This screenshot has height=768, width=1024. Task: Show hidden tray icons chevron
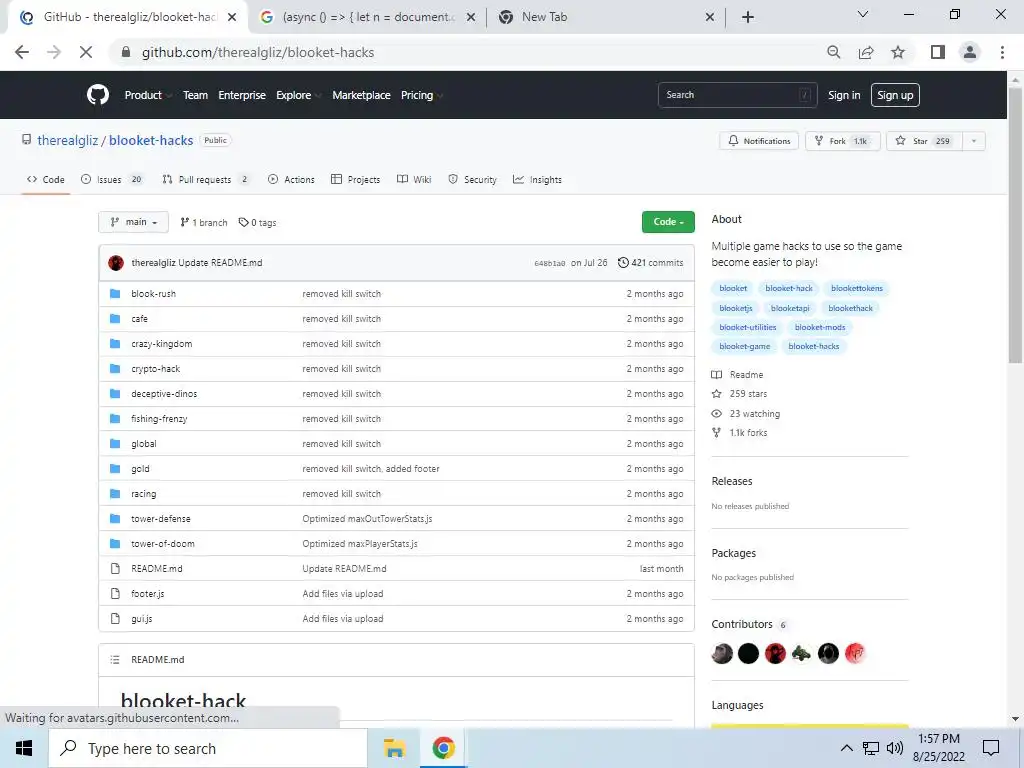846,748
